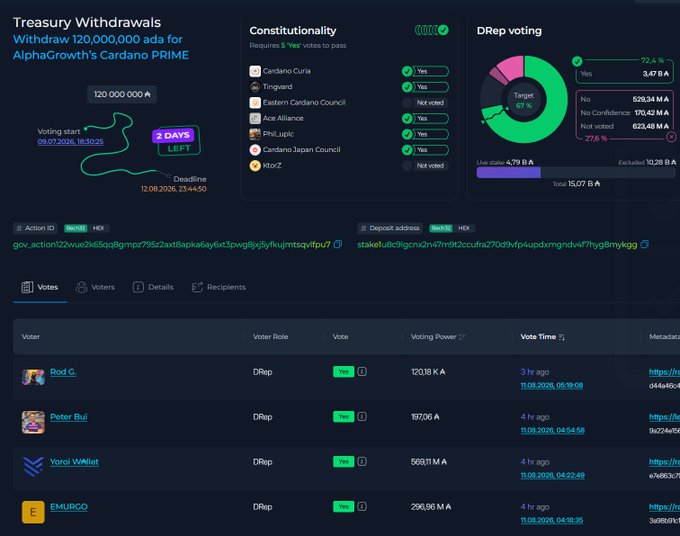Open voting start date 09.07.2026 link

click(70, 141)
